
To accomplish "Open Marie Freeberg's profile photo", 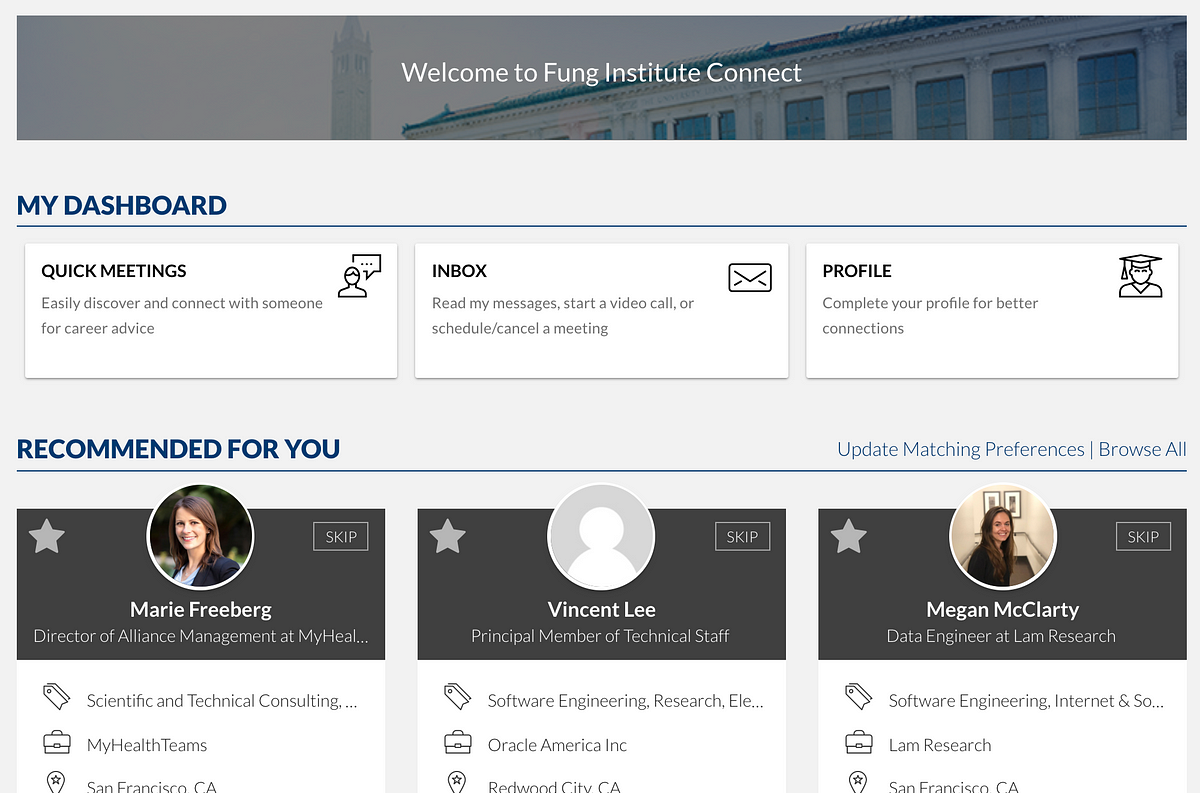I will [200, 537].
